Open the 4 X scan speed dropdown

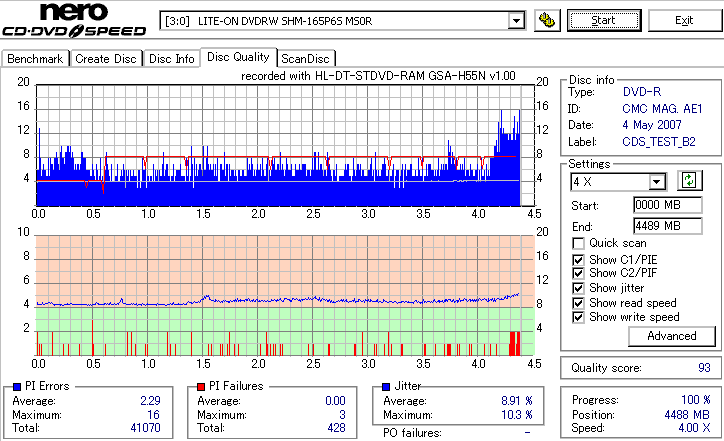pyautogui.click(x=656, y=182)
